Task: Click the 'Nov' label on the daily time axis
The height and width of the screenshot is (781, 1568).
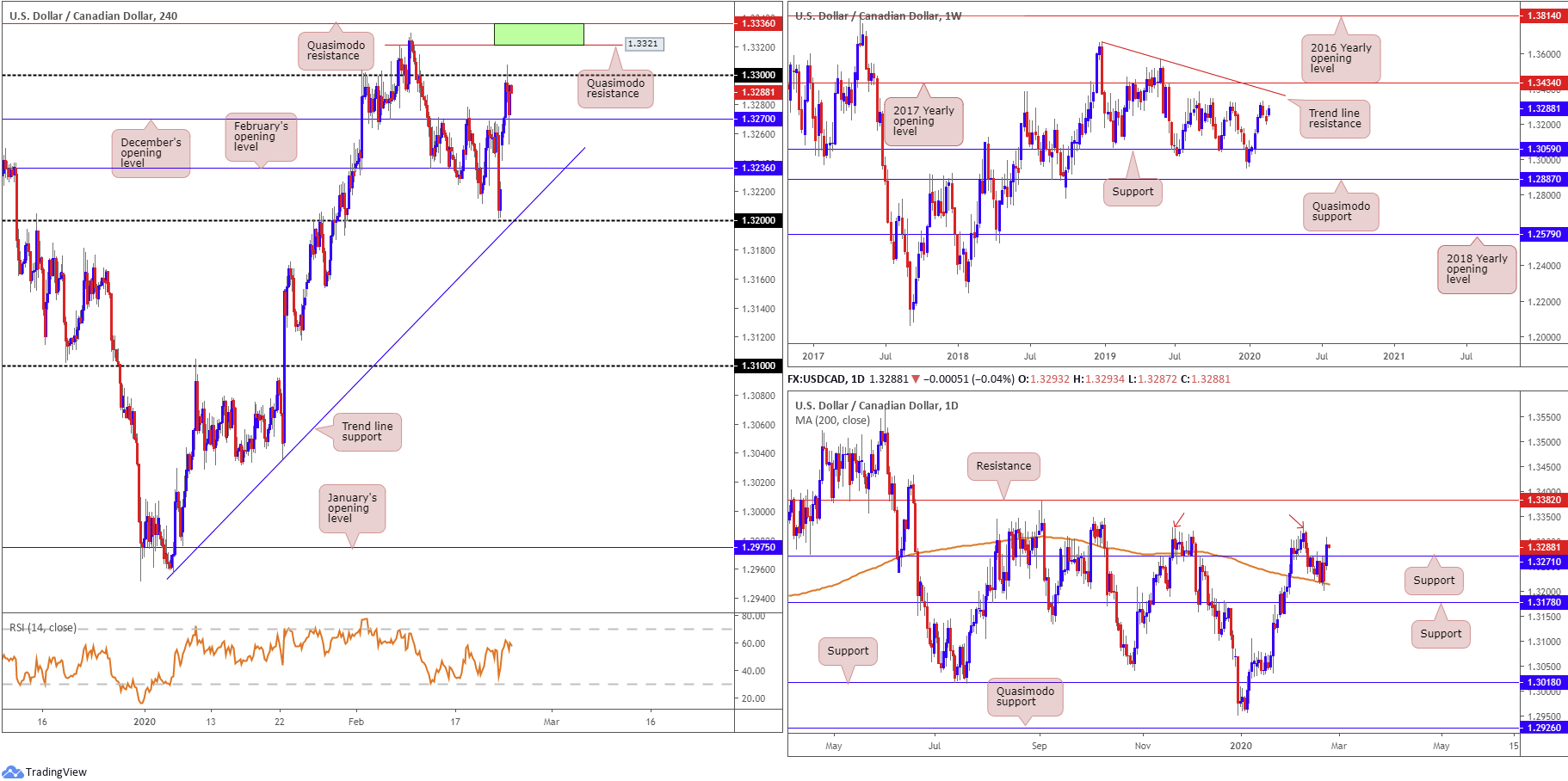Action: pyautogui.click(x=1142, y=747)
